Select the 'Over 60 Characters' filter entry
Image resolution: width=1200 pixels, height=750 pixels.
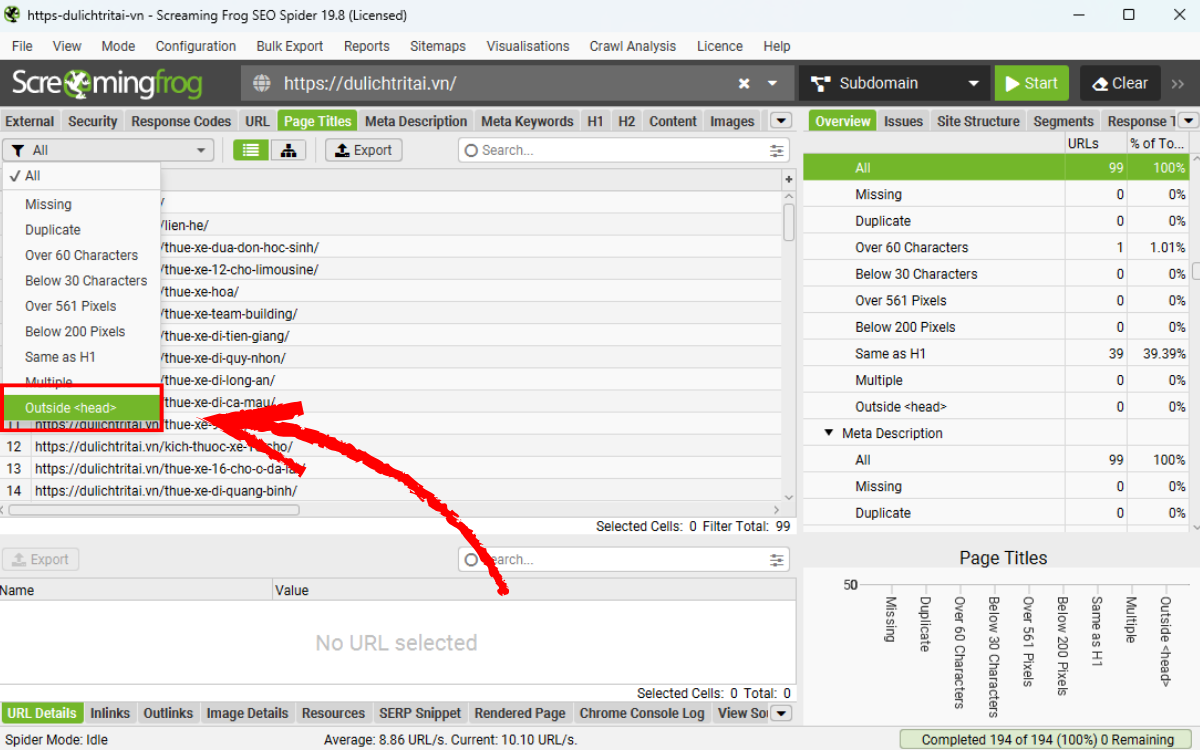(911, 247)
